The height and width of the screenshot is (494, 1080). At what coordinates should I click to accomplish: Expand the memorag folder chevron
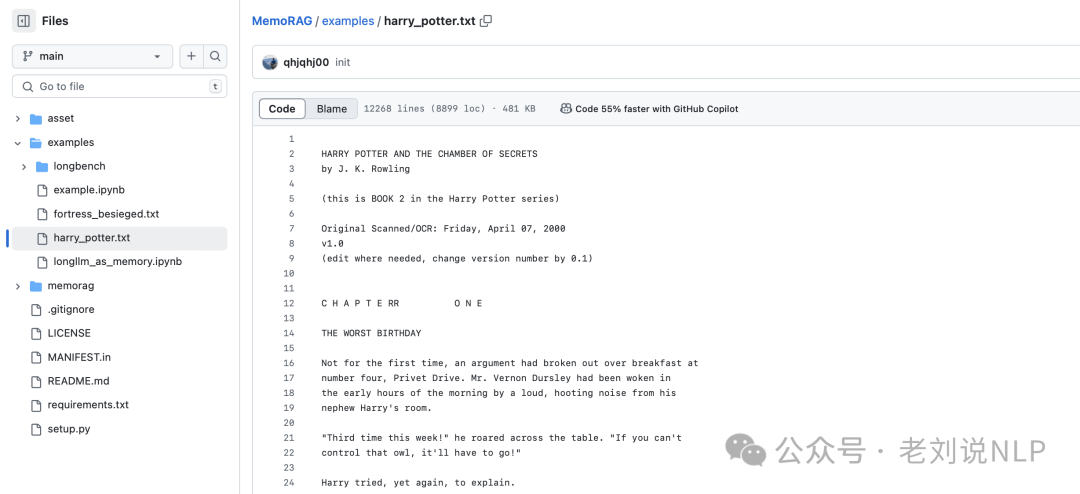[18, 286]
